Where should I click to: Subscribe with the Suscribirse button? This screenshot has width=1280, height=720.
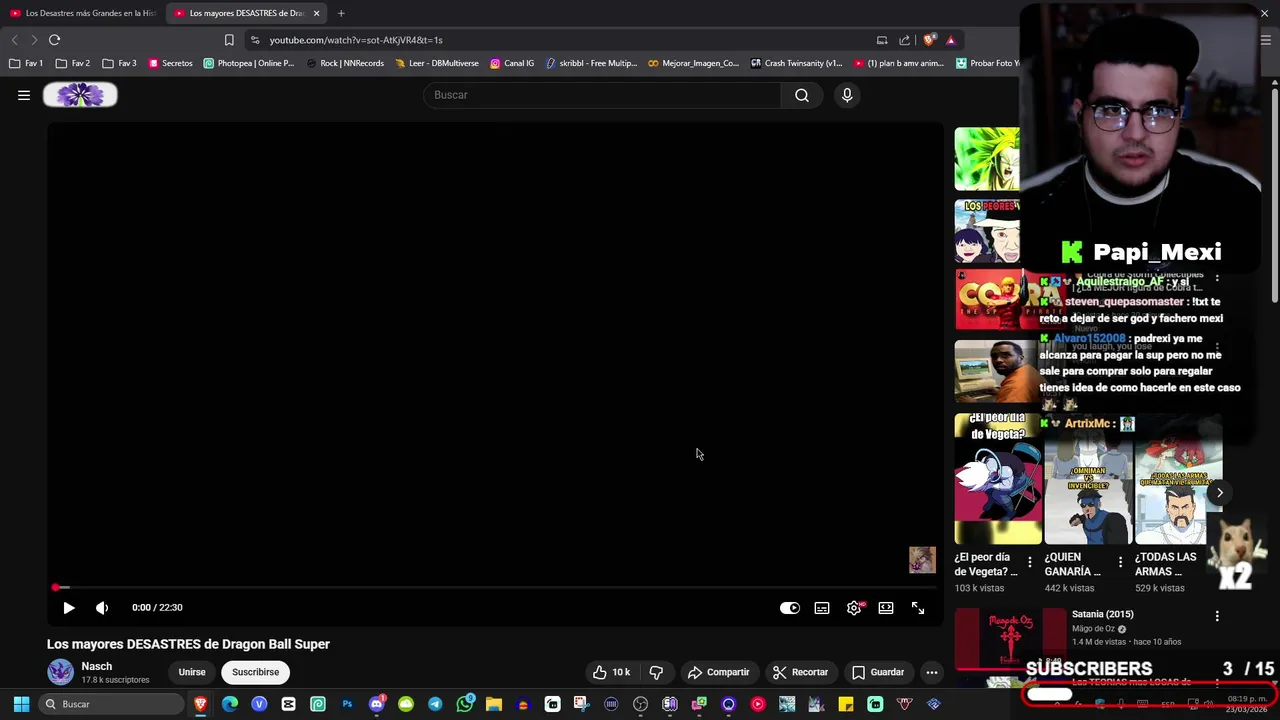click(255, 672)
